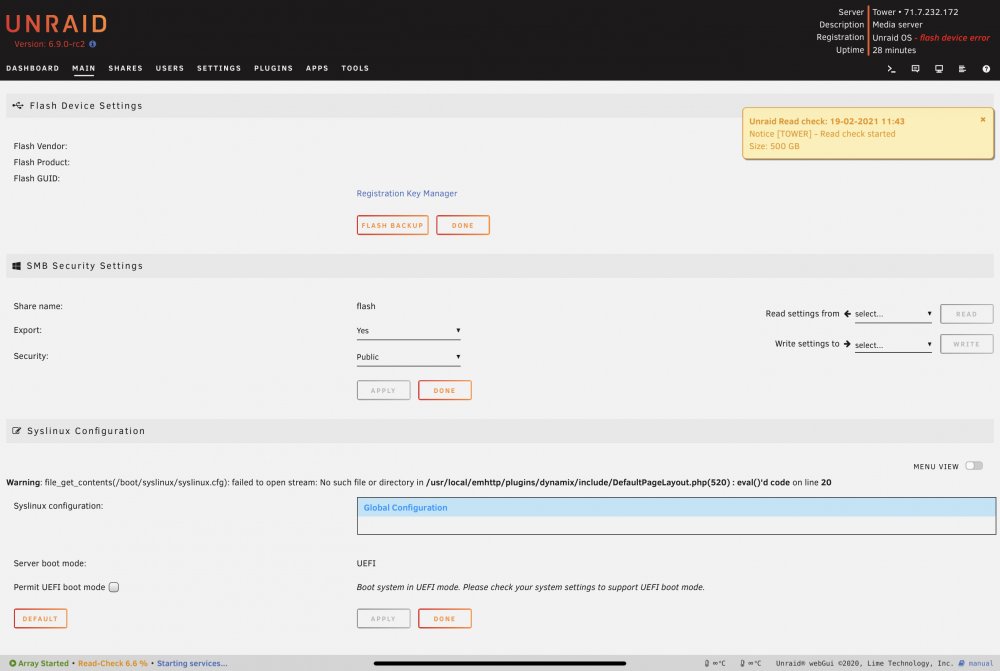Open the Tools tab
This screenshot has width=1000, height=671.
[x=355, y=68]
